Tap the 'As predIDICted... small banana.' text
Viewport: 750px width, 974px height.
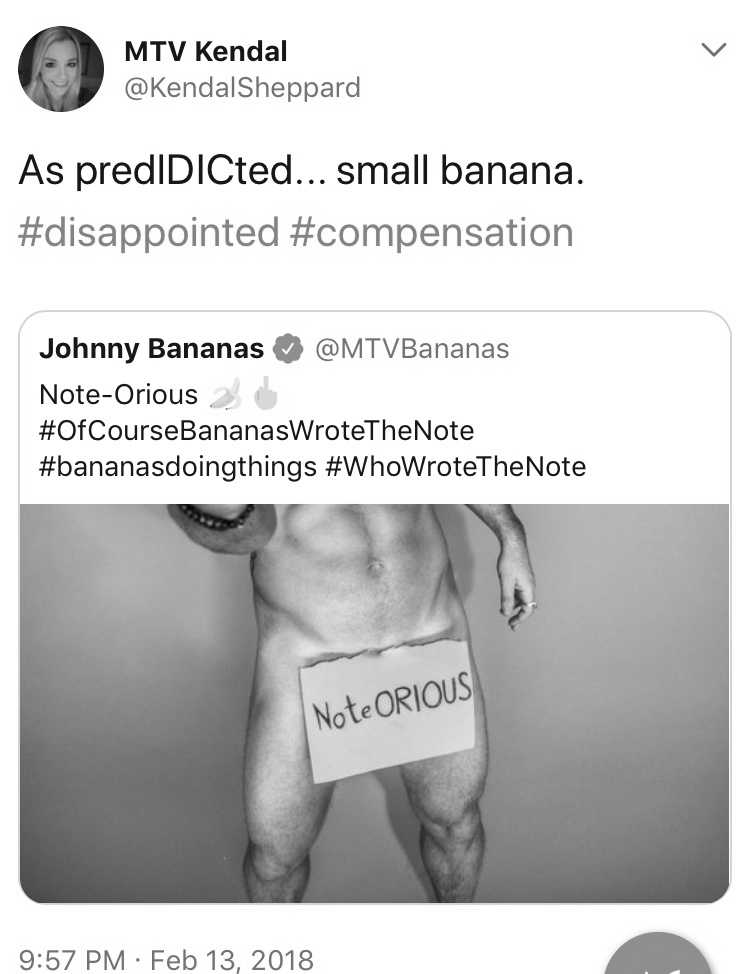[x=301, y=171]
